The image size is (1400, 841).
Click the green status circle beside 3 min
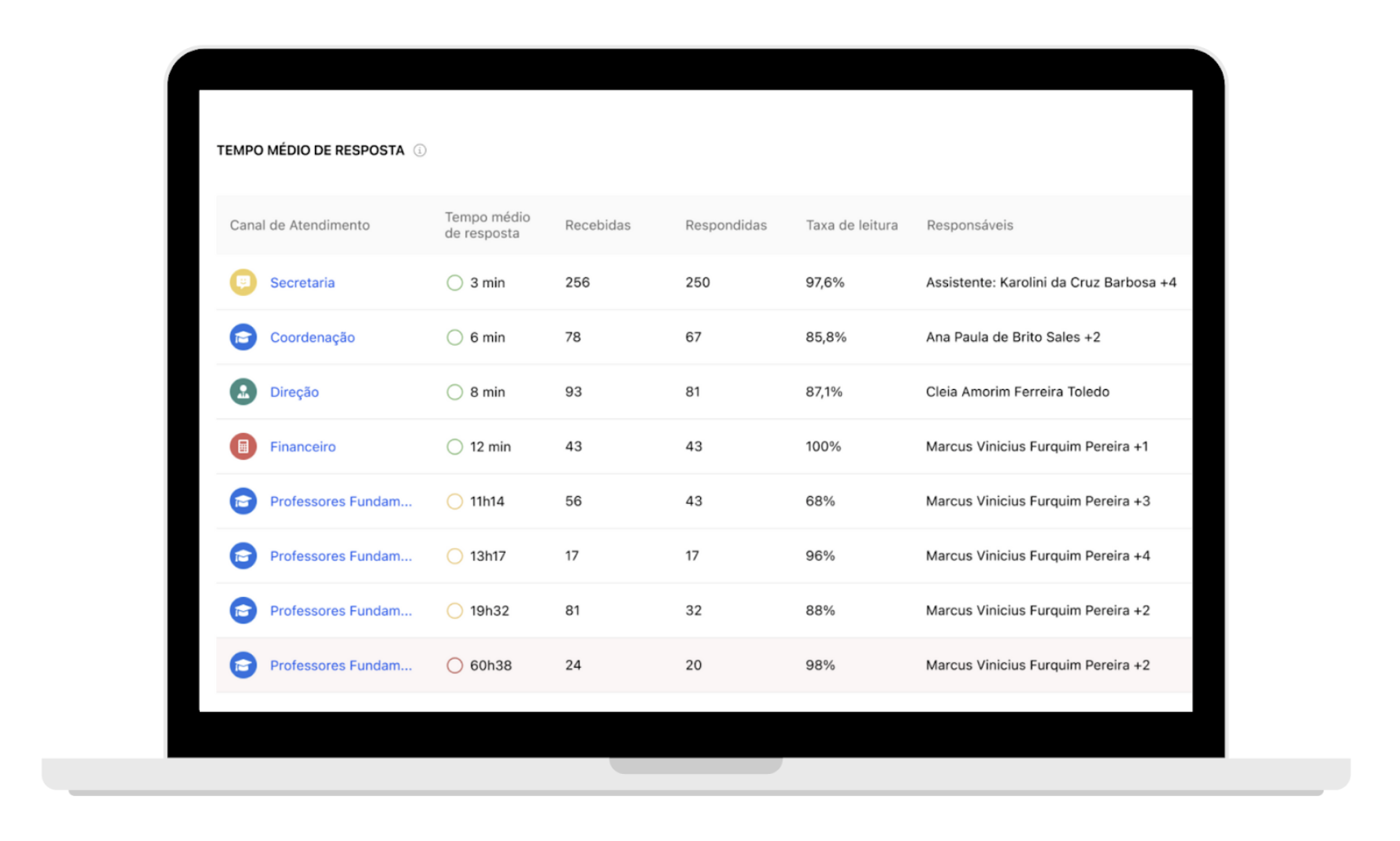tap(454, 283)
